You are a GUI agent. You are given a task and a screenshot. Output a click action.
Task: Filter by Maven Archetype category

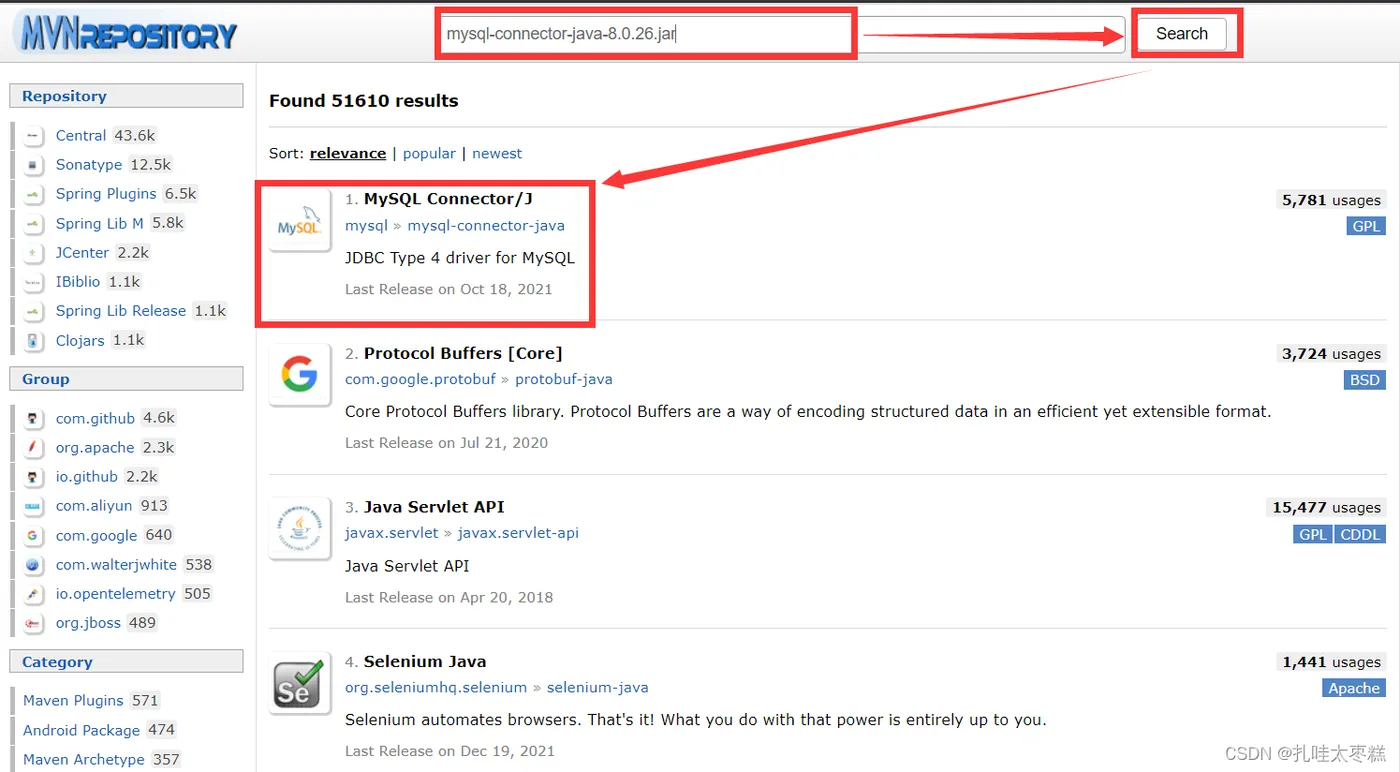point(84,760)
